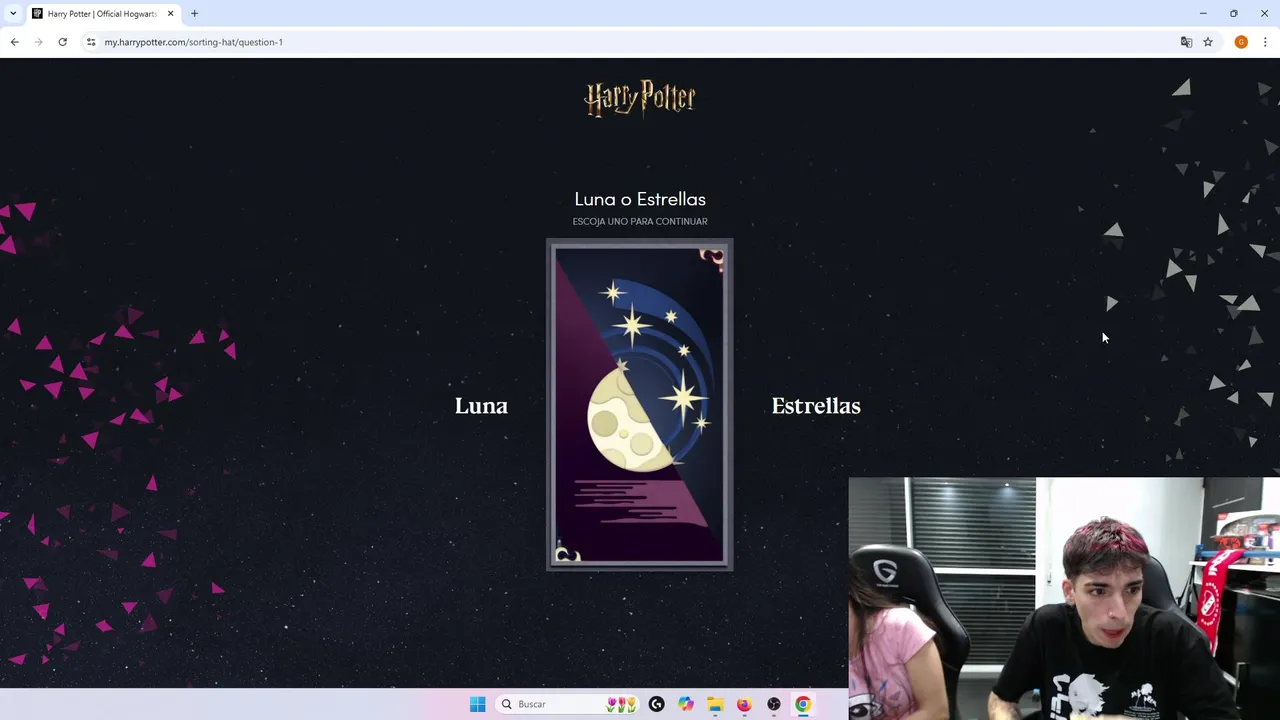The width and height of the screenshot is (1280, 720).
Task: View site information icon in address bar
Action: pos(91,42)
